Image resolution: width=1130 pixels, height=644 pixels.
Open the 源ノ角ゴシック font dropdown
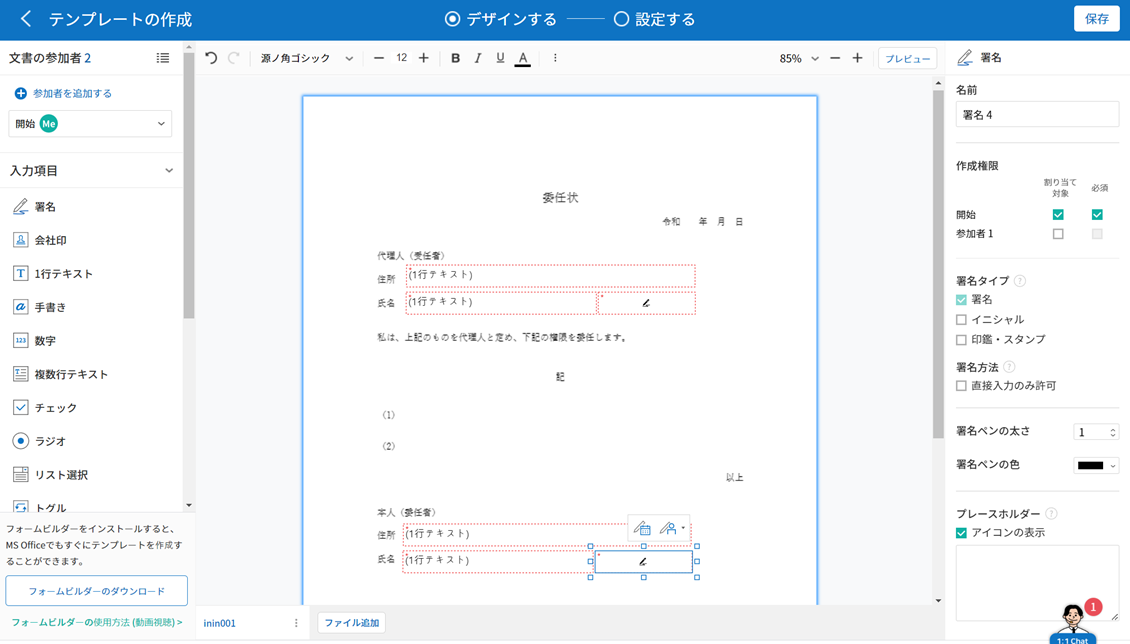pos(307,58)
